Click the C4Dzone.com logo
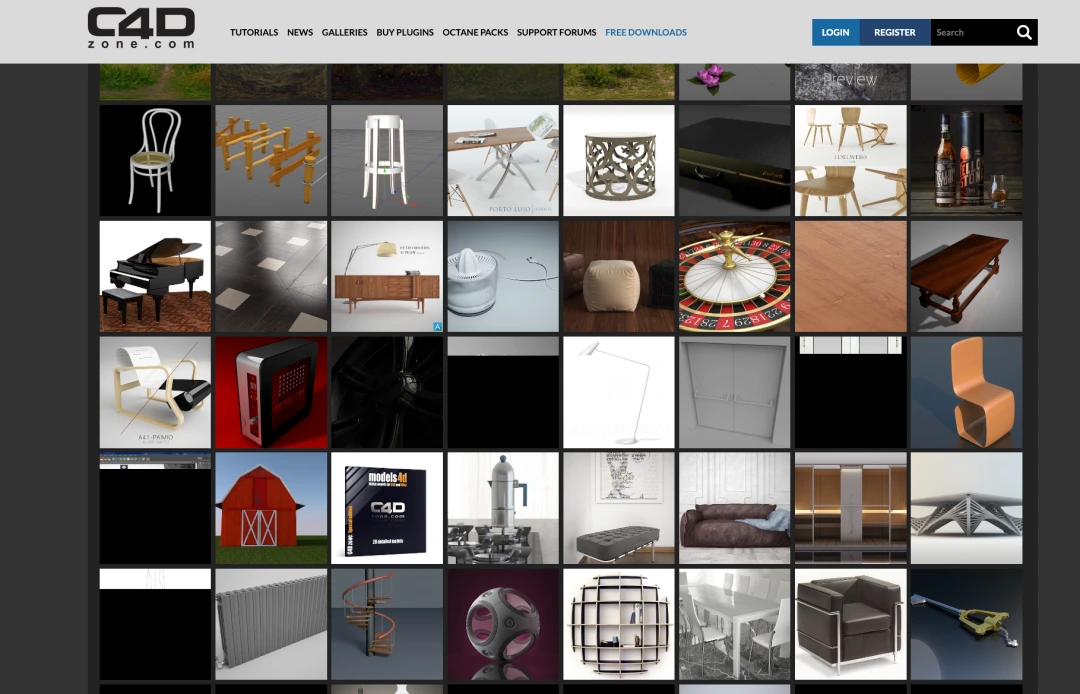Viewport: 1080px width, 694px height. [x=141, y=28]
